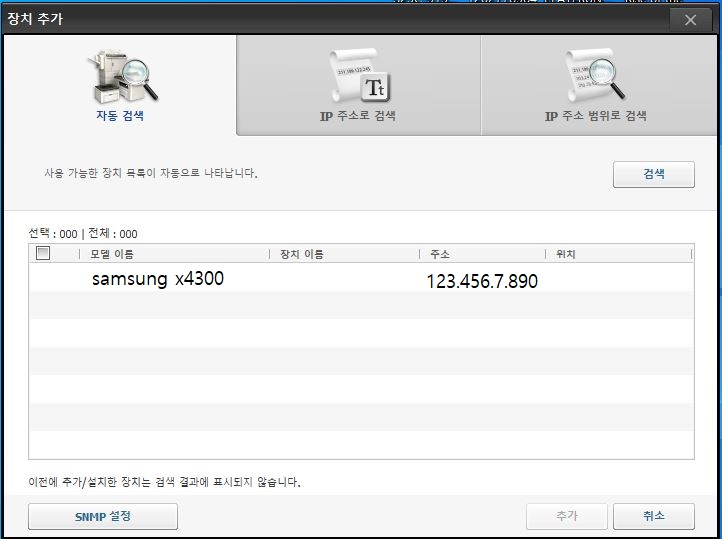Open the SNMP 설정 button
Image resolution: width=722 pixels, height=539 pixels.
coord(103,516)
